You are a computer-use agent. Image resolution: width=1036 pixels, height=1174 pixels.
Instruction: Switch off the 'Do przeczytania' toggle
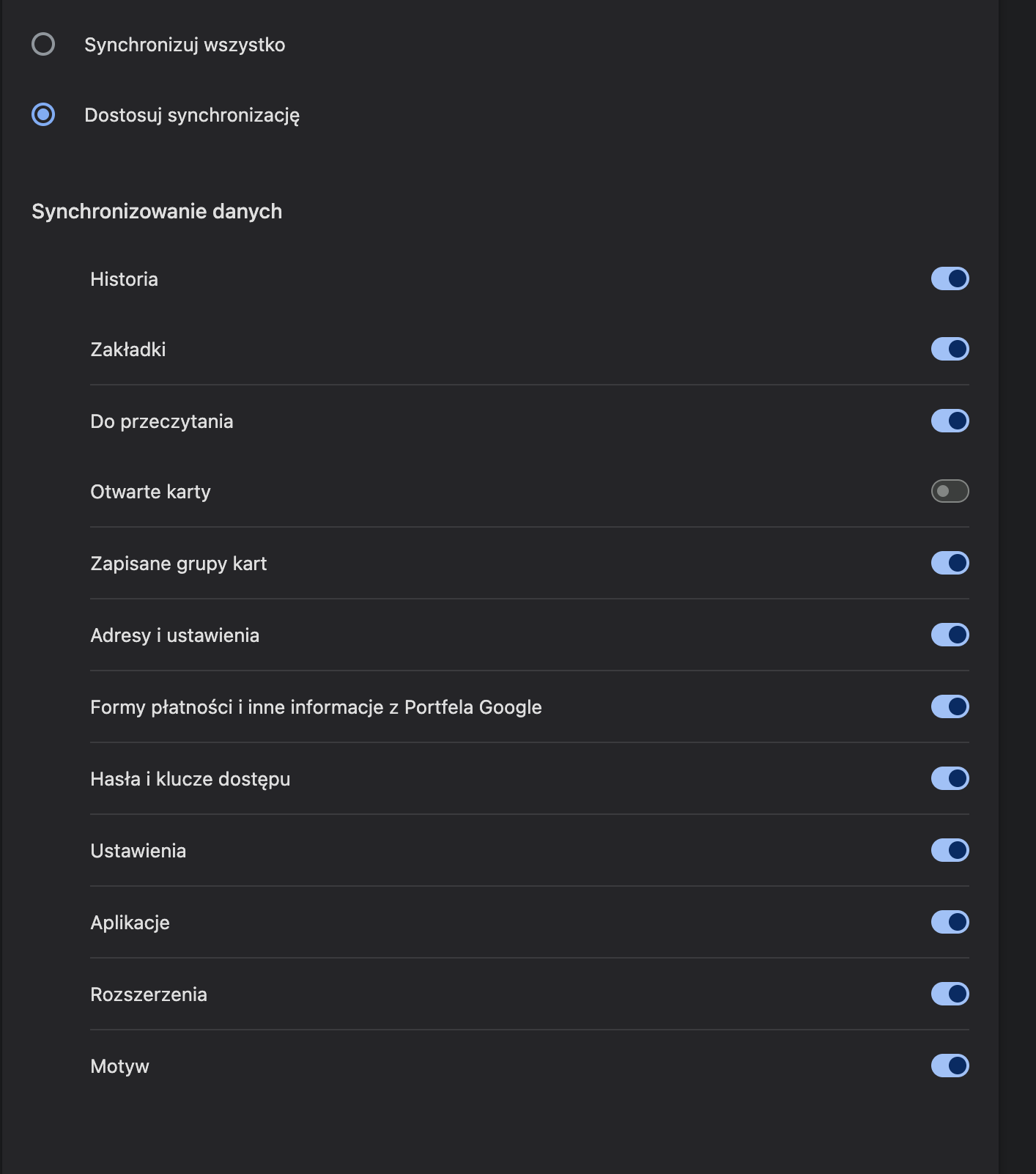pyautogui.click(x=950, y=421)
